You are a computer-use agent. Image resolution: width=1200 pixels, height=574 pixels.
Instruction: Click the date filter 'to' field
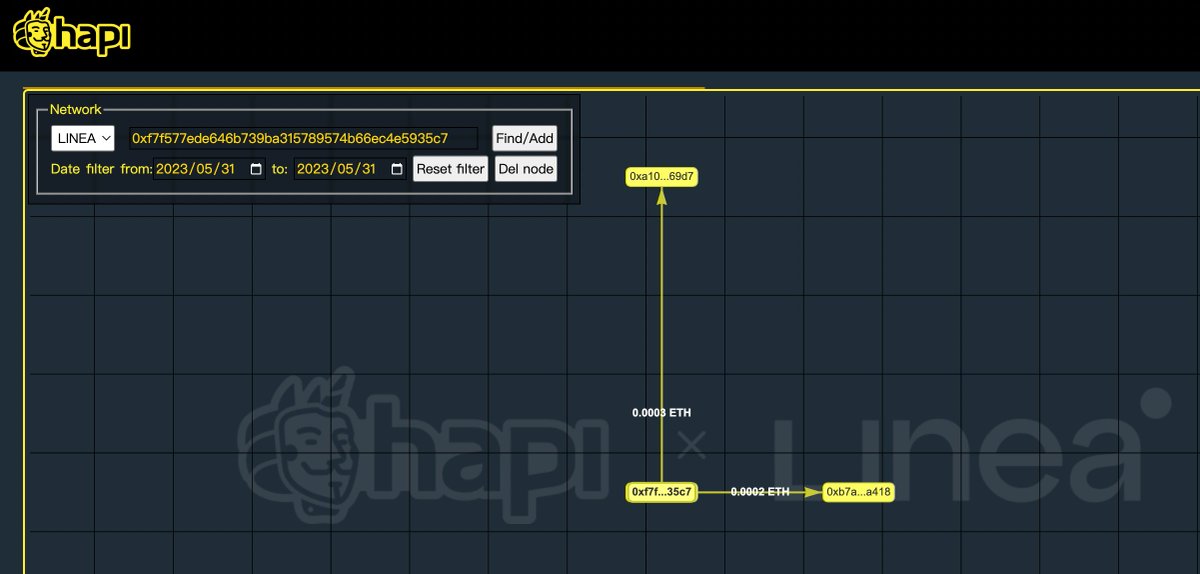click(x=352, y=169)
